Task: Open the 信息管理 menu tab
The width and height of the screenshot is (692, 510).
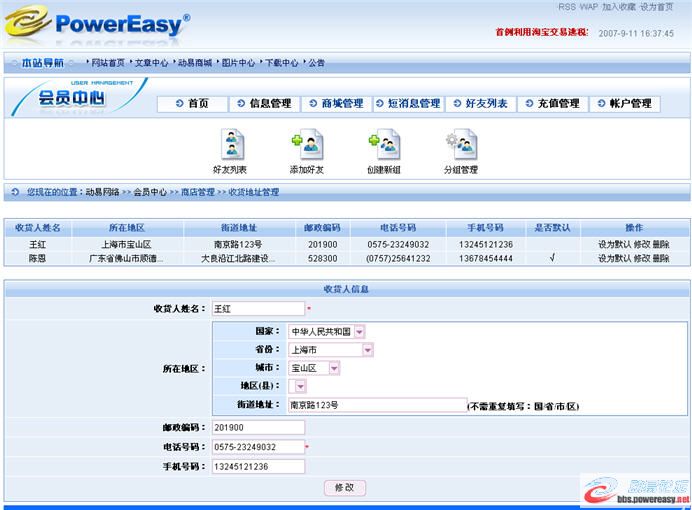Action: point(263,104)
